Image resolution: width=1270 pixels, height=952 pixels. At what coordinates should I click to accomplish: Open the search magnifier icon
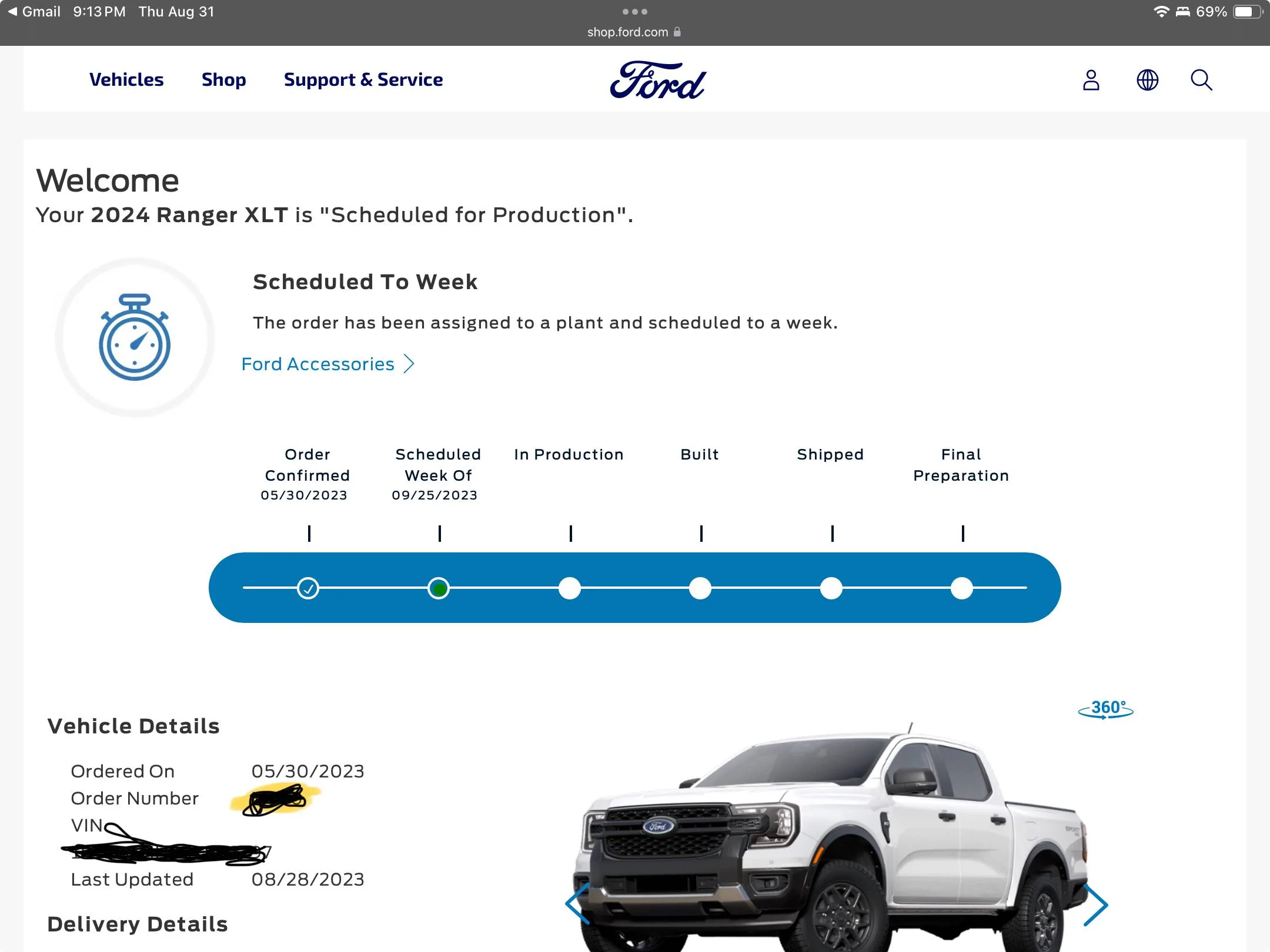[x=1201, y=80]
